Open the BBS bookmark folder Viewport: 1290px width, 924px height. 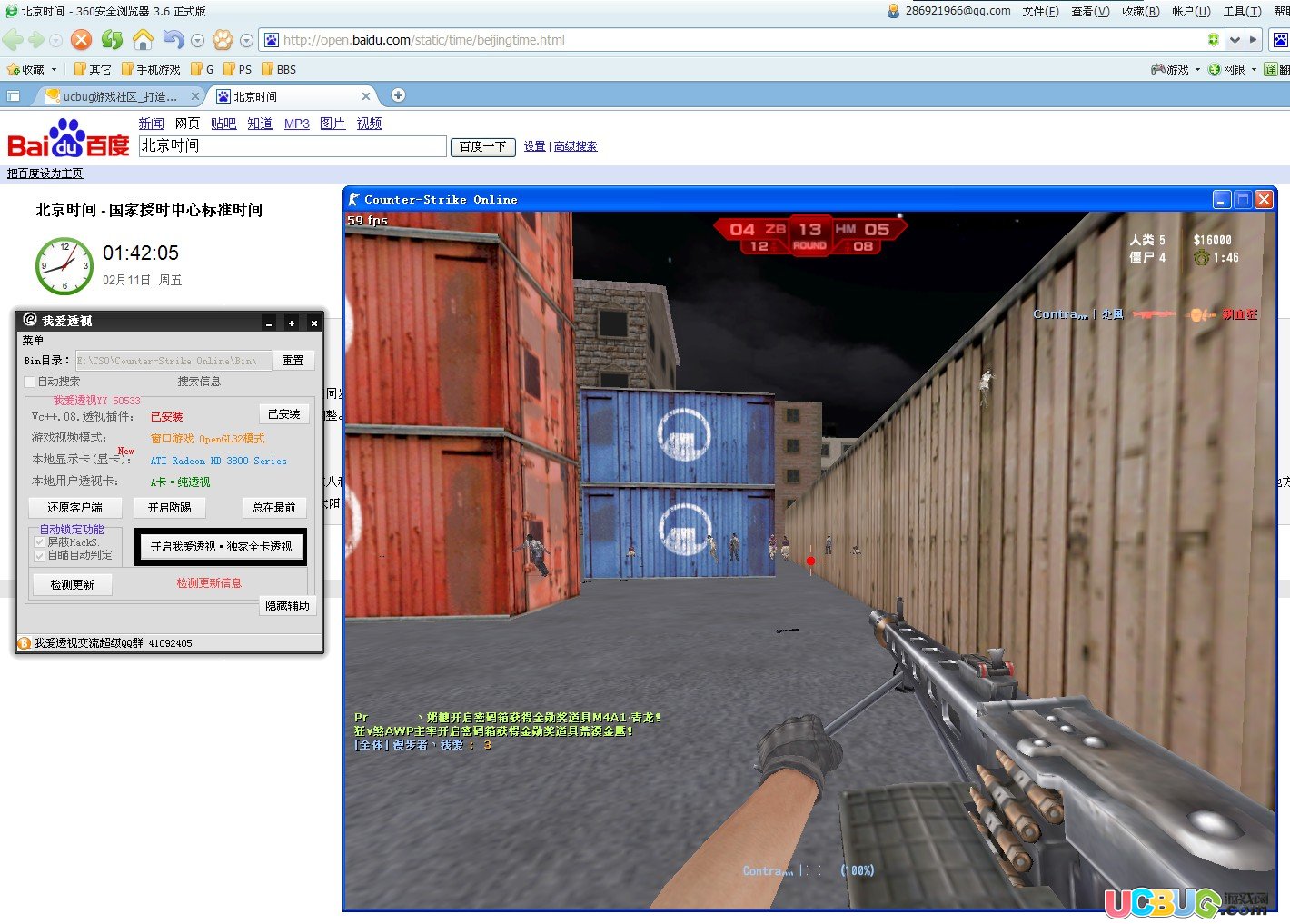click(x=279, y=69)
